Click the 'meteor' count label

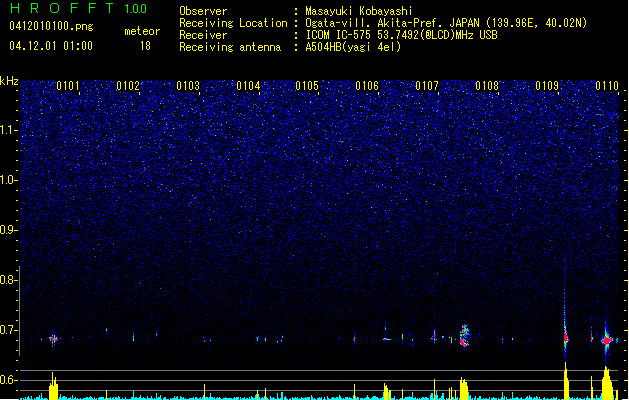click(142, 31)
